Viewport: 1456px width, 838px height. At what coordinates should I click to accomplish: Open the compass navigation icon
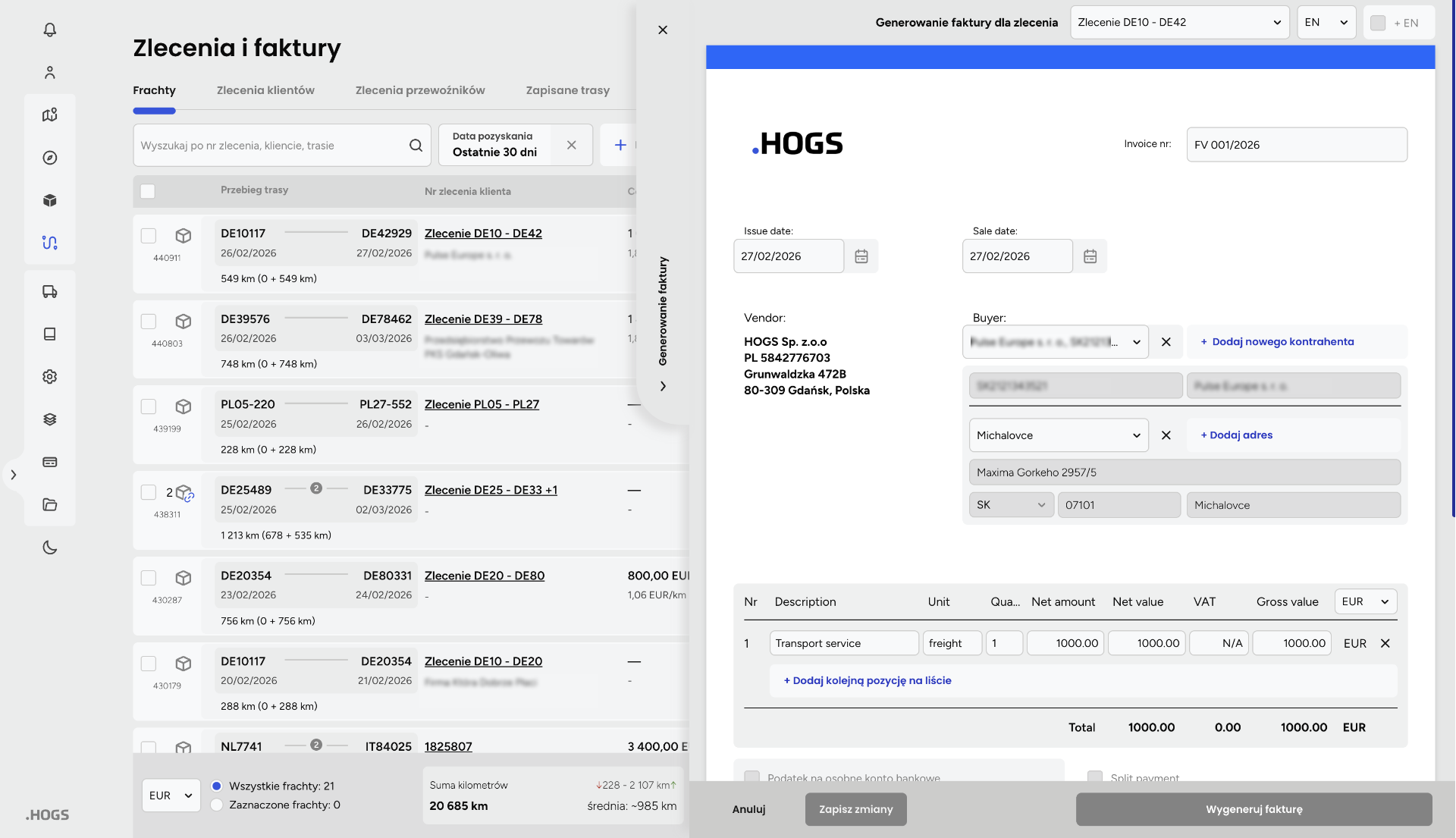[50, 158]
